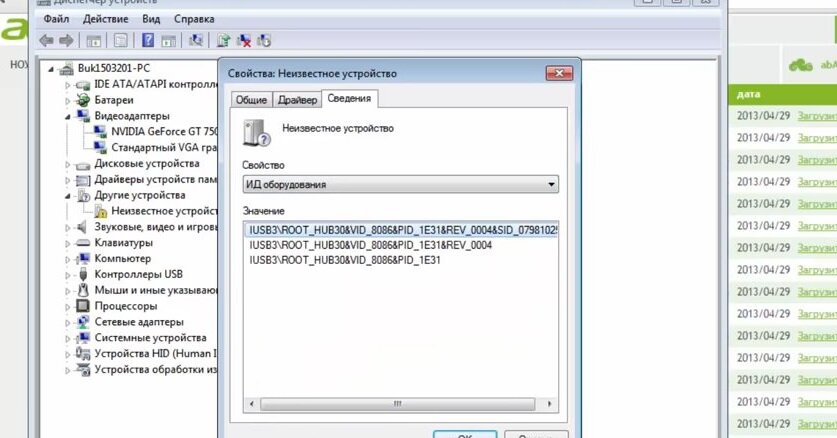The width and height of the screenshot is (837, 438).
Task: Select Устройства обработки tree item
Action: tap(155, 369)
